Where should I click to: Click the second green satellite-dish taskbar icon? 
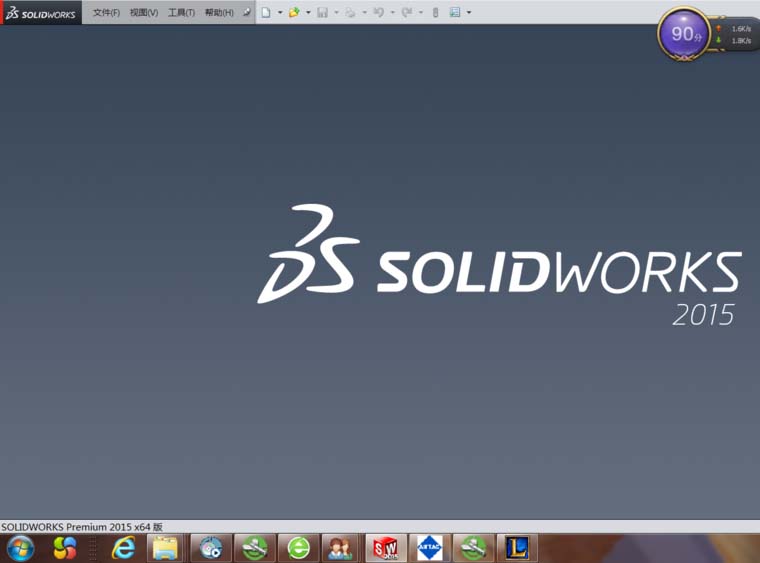pos(473,548)
